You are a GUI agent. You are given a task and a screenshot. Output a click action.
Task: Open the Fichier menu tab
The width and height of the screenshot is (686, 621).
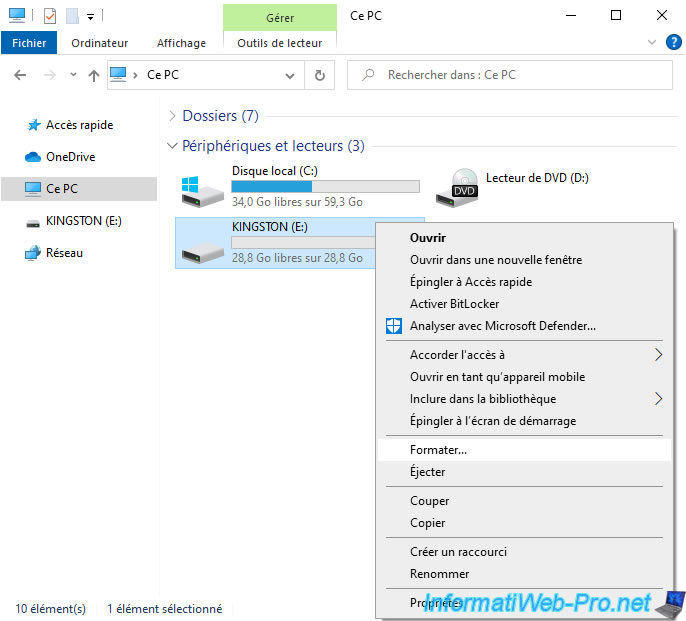(x=29, y=43)
